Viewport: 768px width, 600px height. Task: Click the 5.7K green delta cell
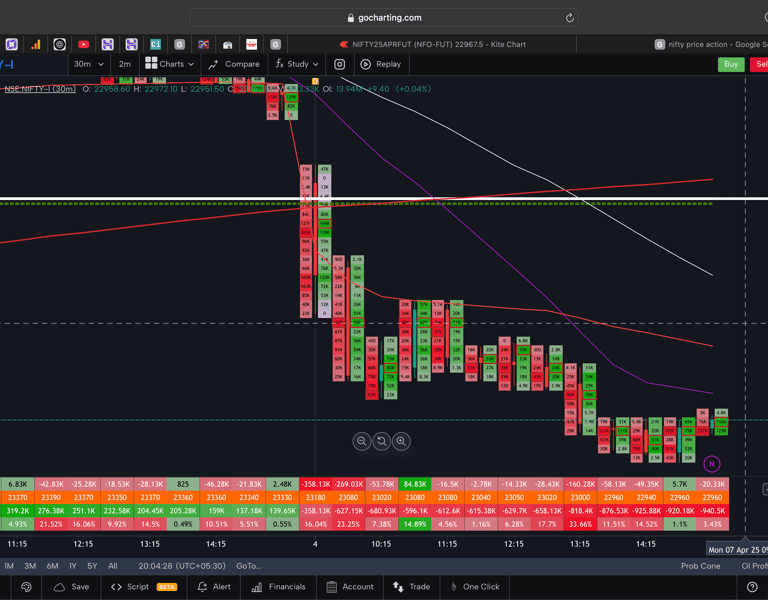pyautogui.click(x=680, y=484)
